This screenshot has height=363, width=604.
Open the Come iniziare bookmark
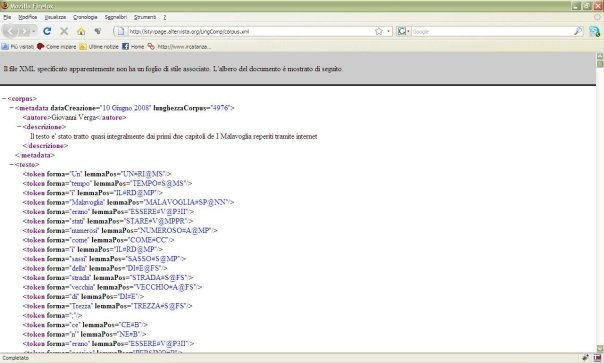point(57,47)
